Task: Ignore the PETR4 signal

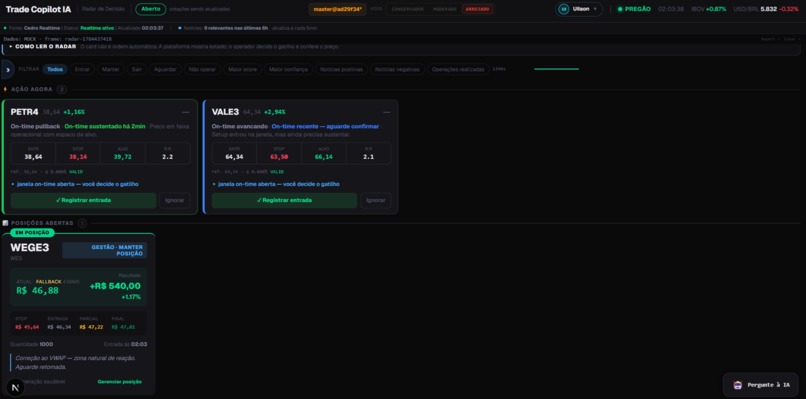Action: tap(175, 201)
